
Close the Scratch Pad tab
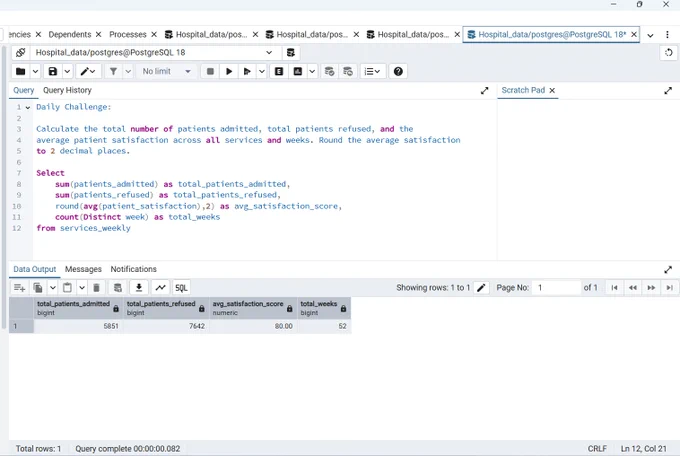point(552,90)
